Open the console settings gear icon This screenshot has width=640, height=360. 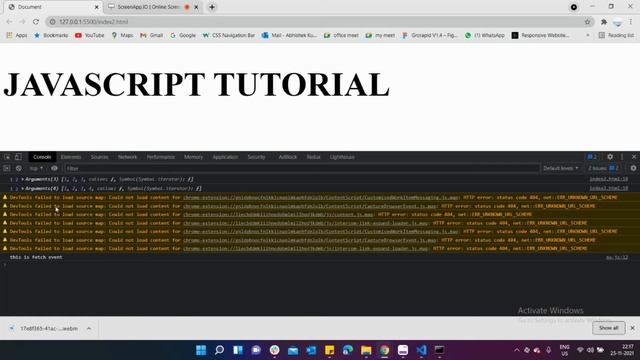click(633, 168)
